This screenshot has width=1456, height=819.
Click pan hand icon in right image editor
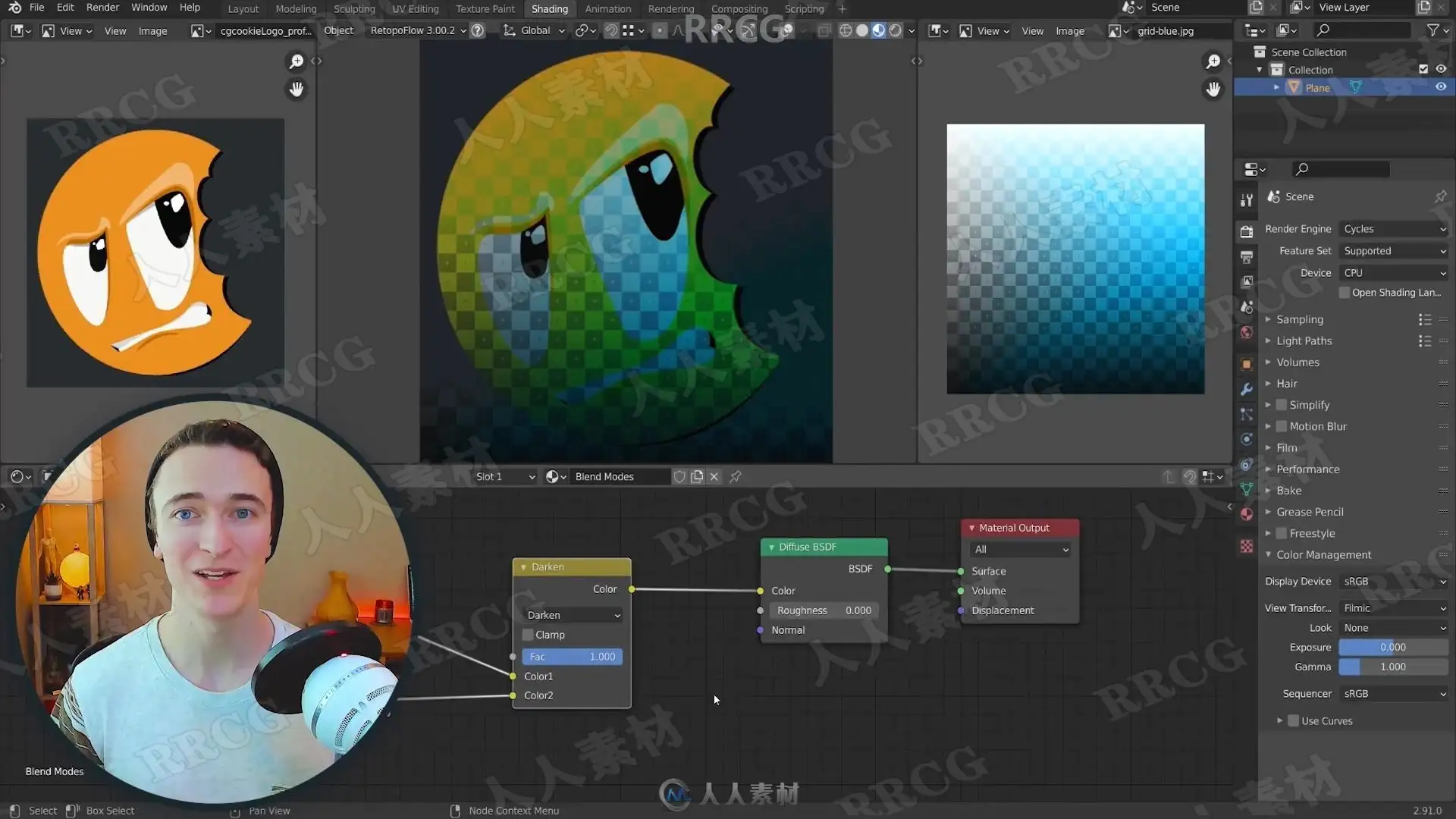(1213, 89)
